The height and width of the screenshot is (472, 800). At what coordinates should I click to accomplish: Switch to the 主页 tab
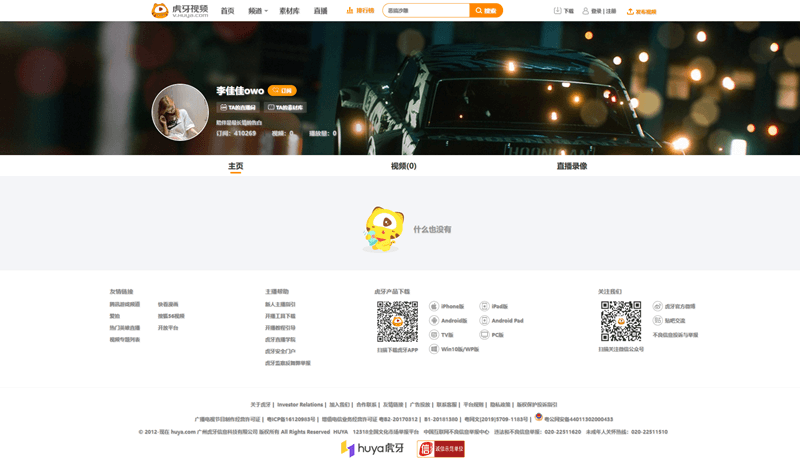(x=236, y=166)
